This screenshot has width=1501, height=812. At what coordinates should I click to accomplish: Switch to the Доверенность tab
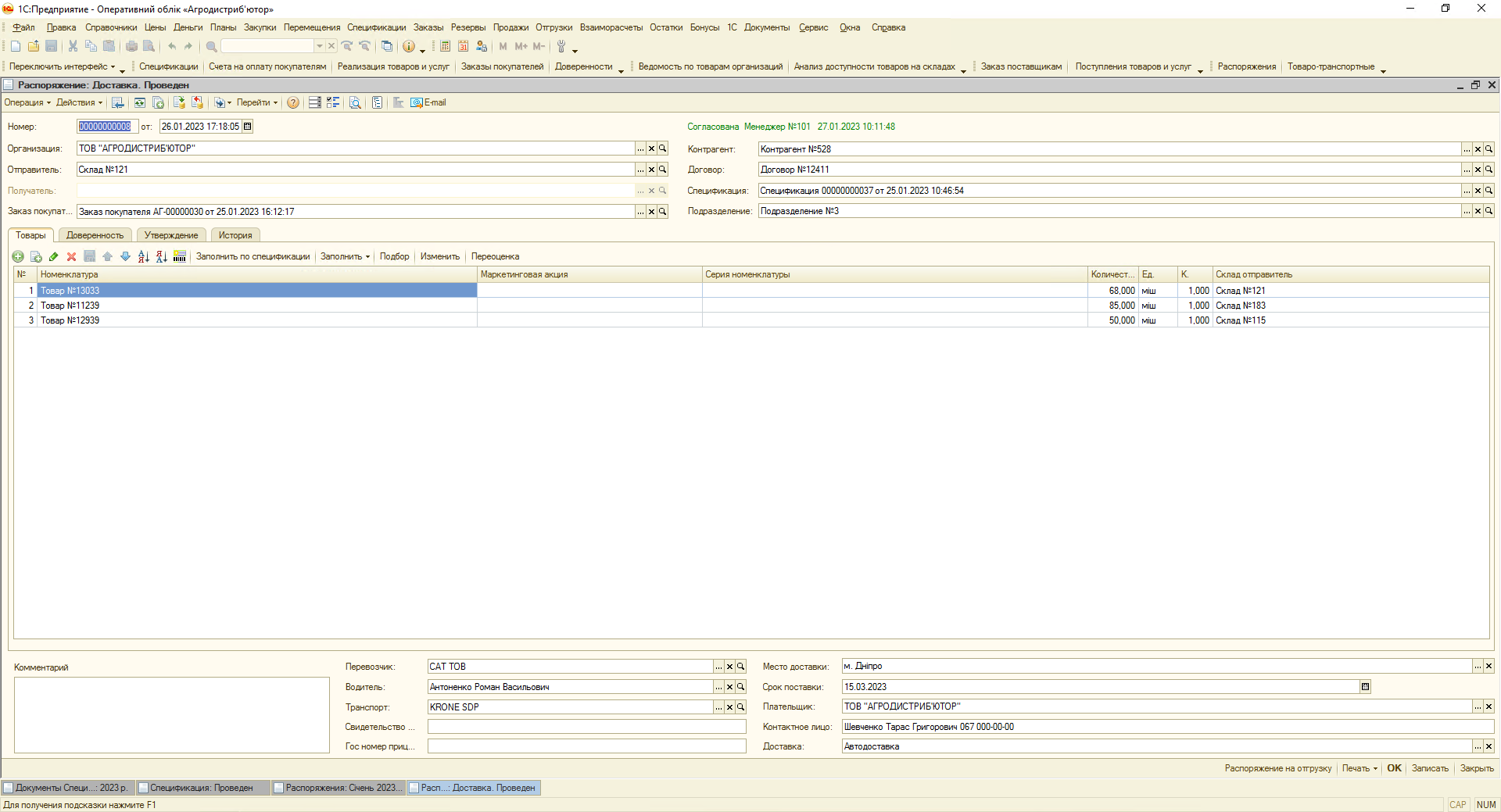[x=95, y=235]
